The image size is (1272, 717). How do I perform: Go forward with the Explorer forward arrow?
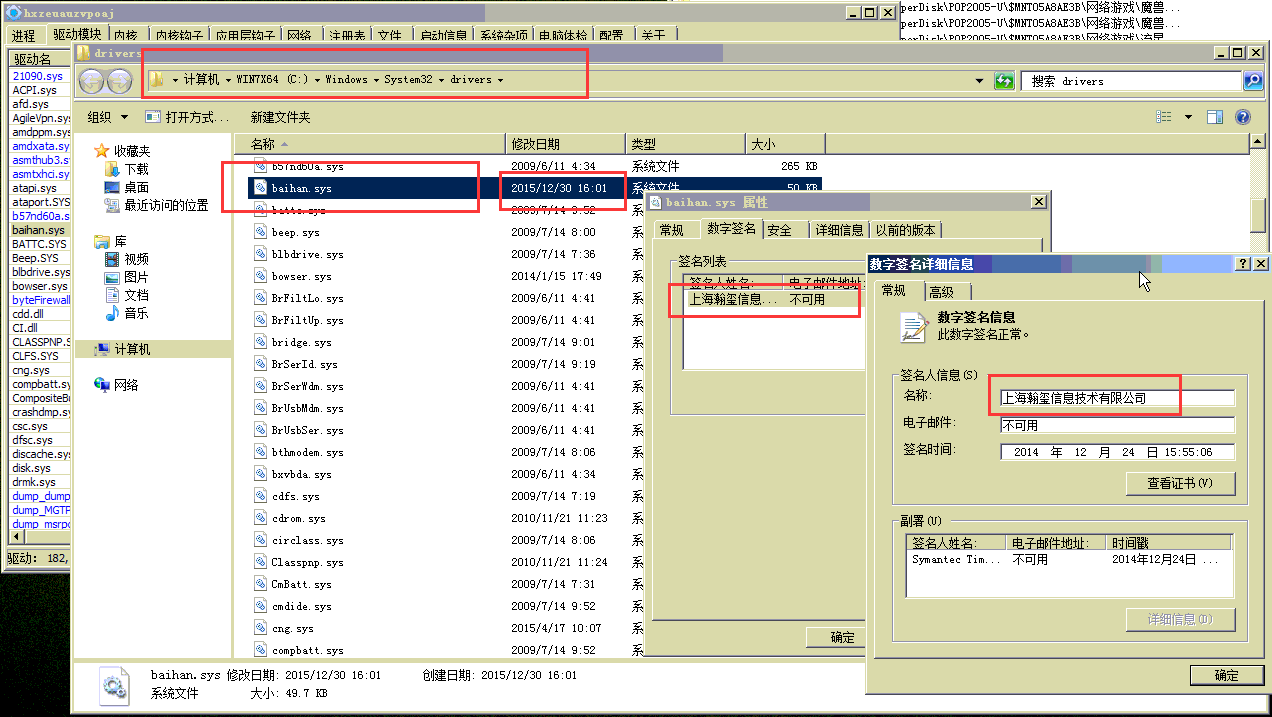119,81
